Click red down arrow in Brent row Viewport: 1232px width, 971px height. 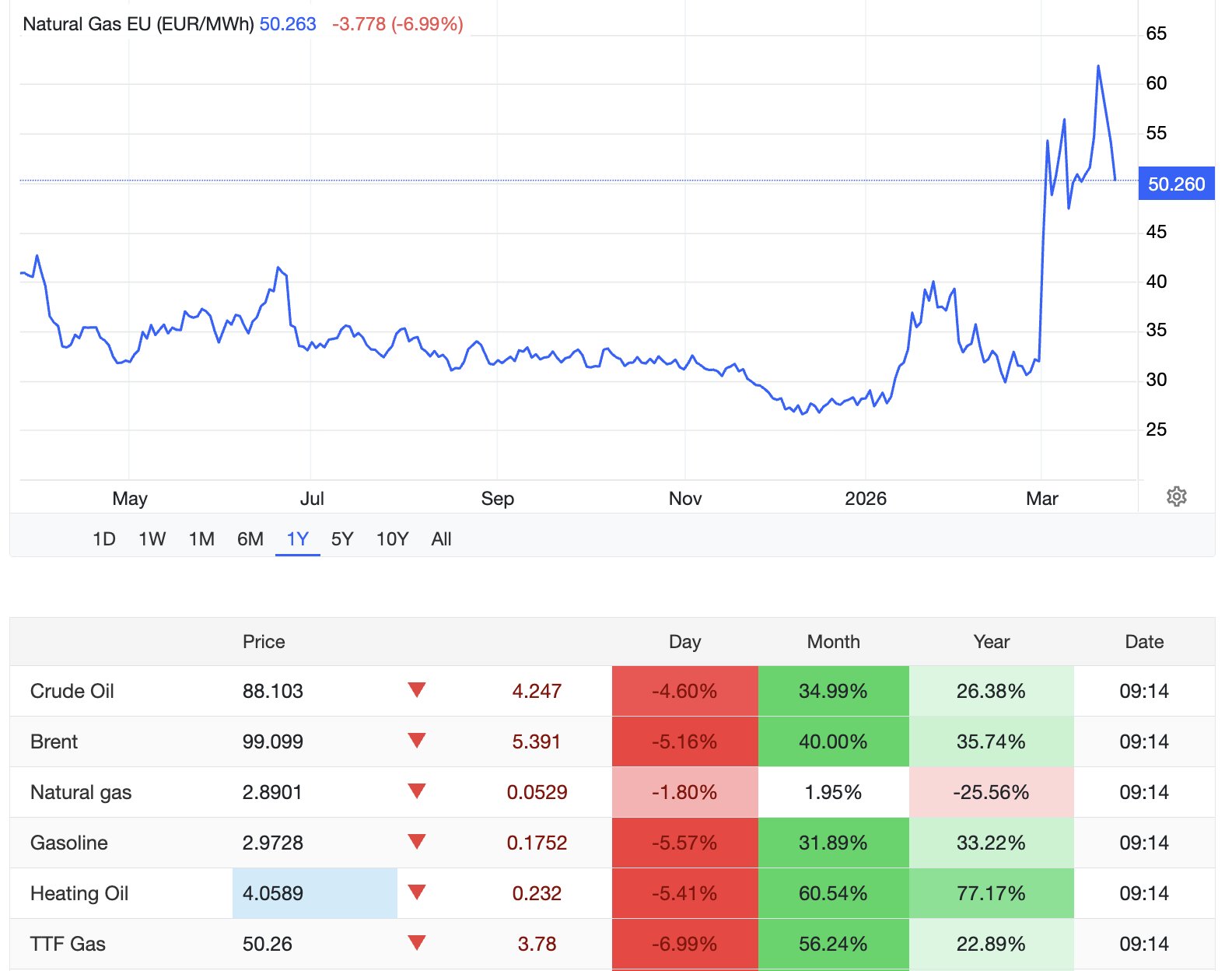click(417, 741)
